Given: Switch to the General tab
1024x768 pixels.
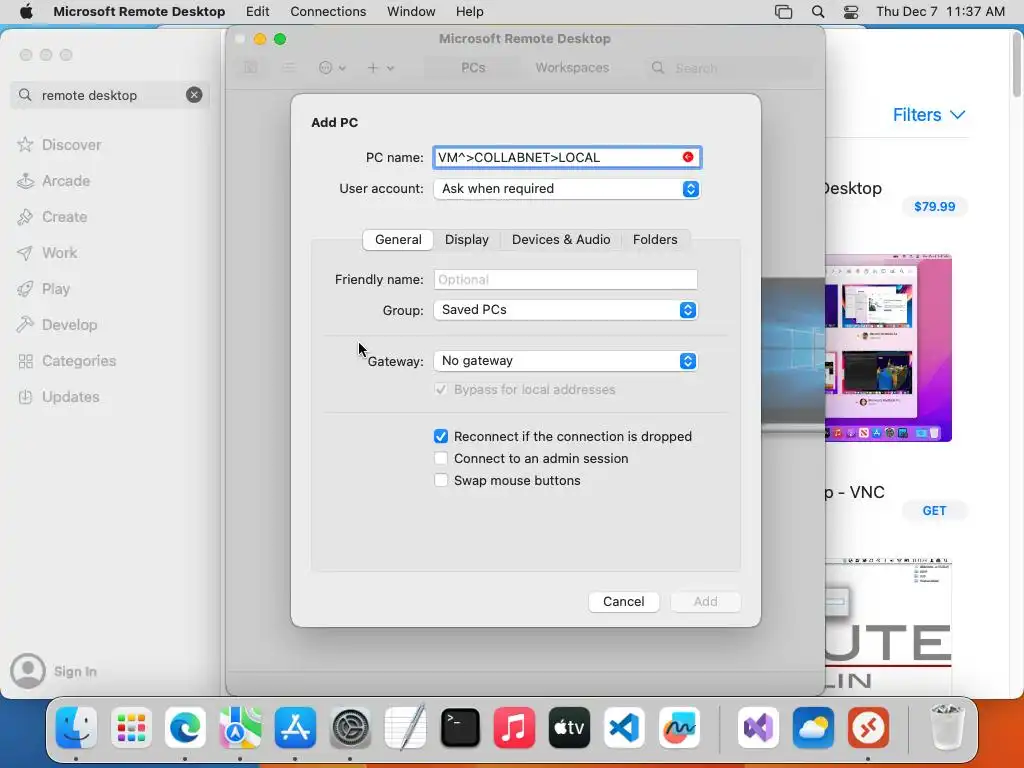Looking at the screenshot, I should [x=398, y=240].
